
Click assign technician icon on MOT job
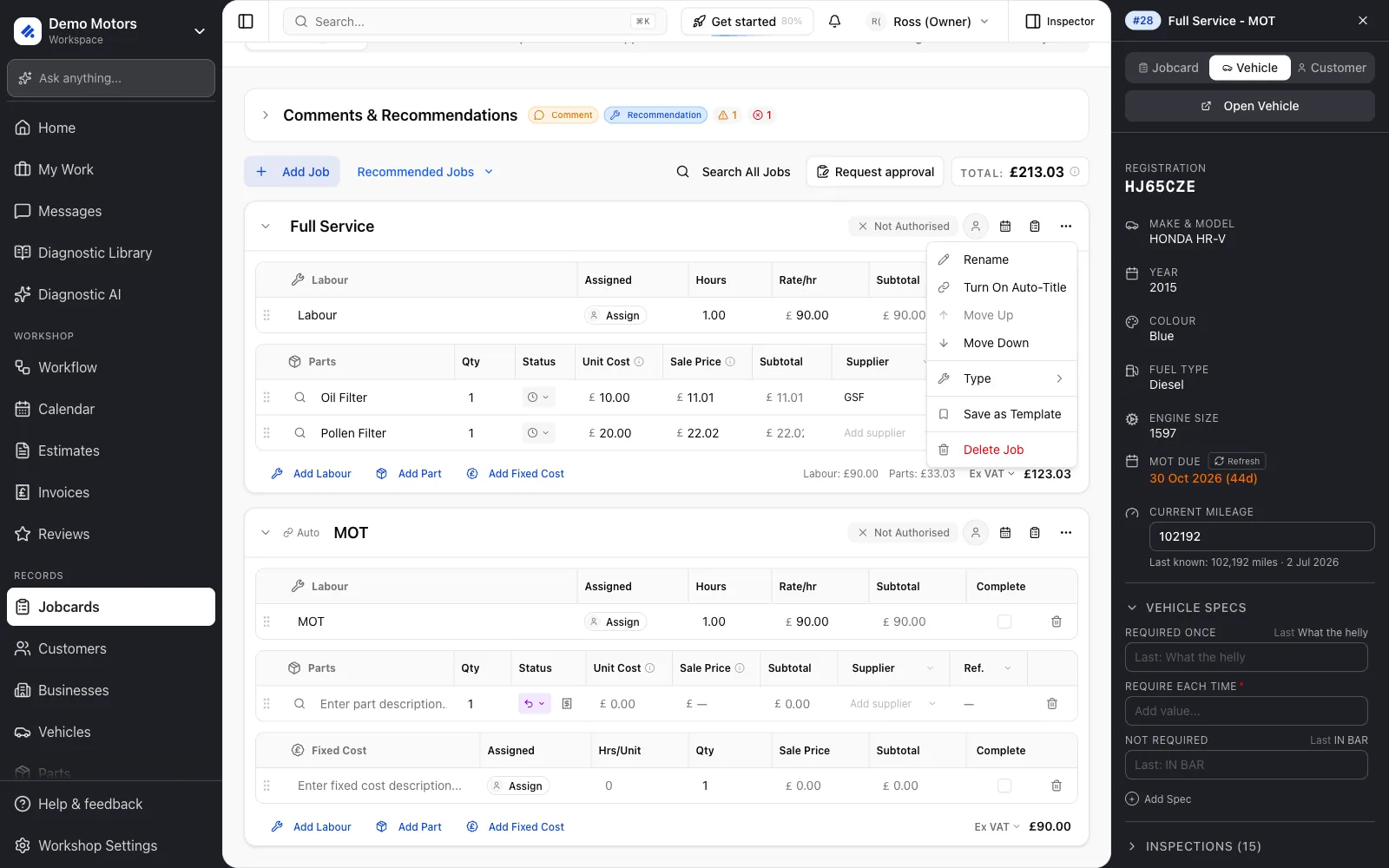click(x=976, y=533)
